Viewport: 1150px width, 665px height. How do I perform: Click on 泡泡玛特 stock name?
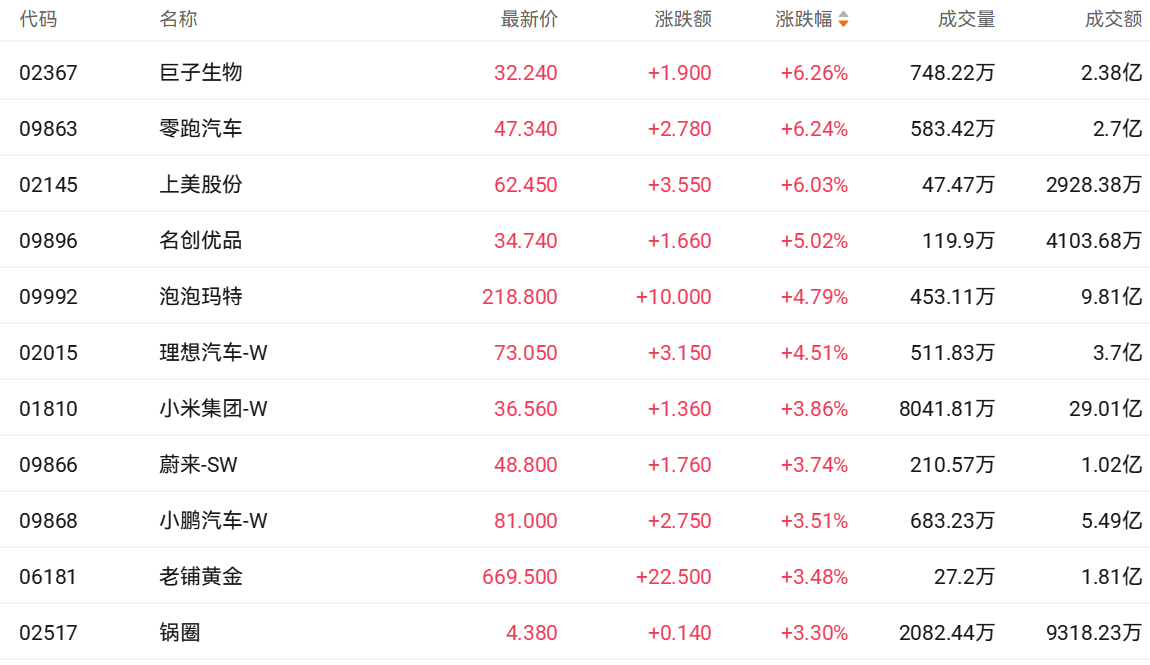click(201, 297)
